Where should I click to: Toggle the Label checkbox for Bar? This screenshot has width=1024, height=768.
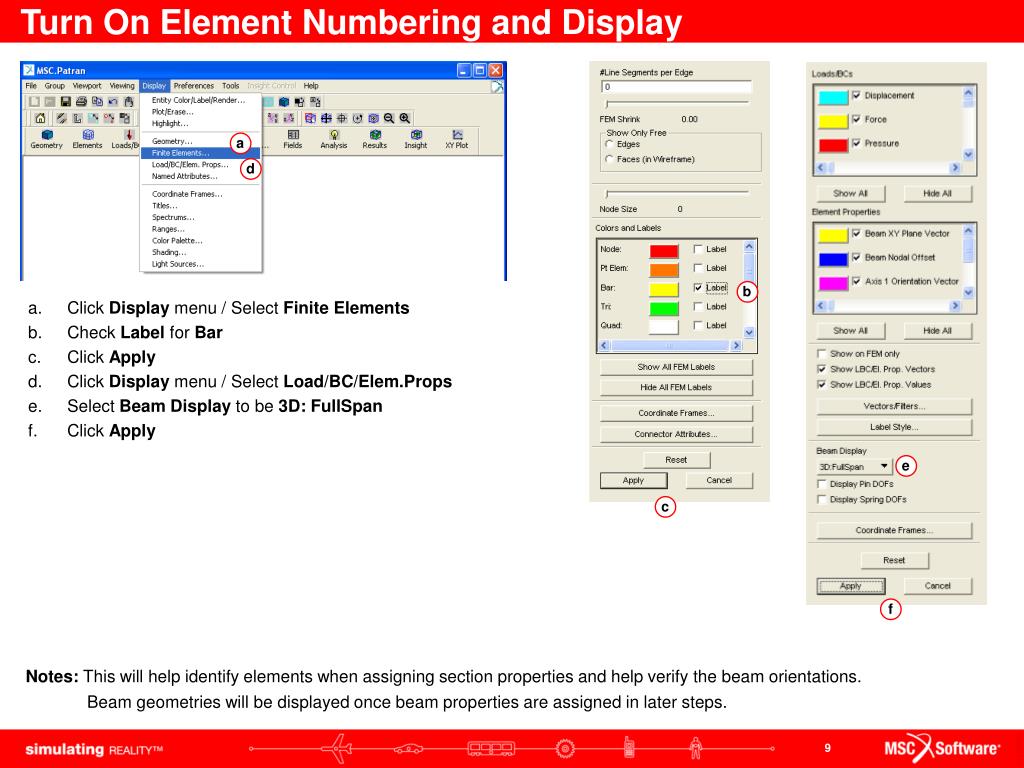pyautogui.click(x=697, y=287)
